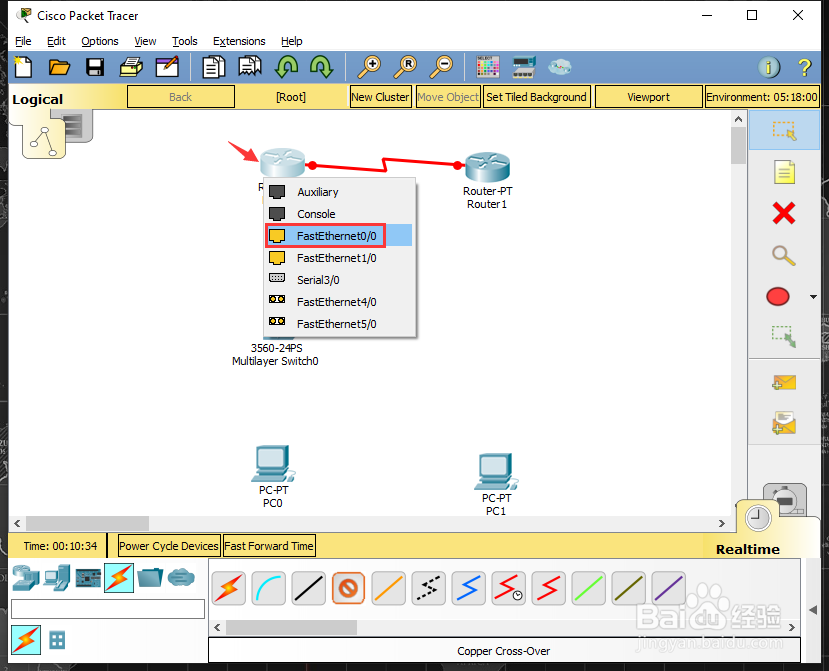Viewport: 829px width, 671px height.
Task: Select the Network Devices category icon
Action: (25, 577)
